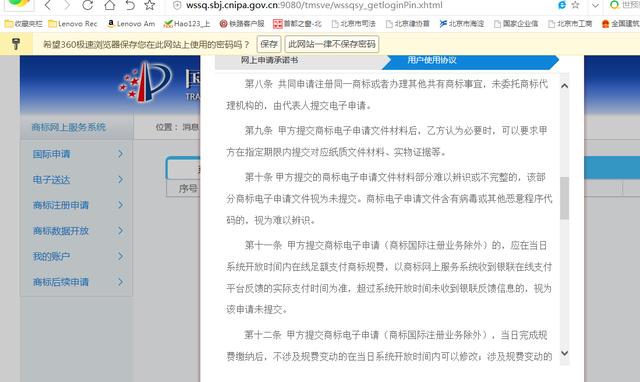Click the agreement scrollbar up arrow

(x=564, y=86)
